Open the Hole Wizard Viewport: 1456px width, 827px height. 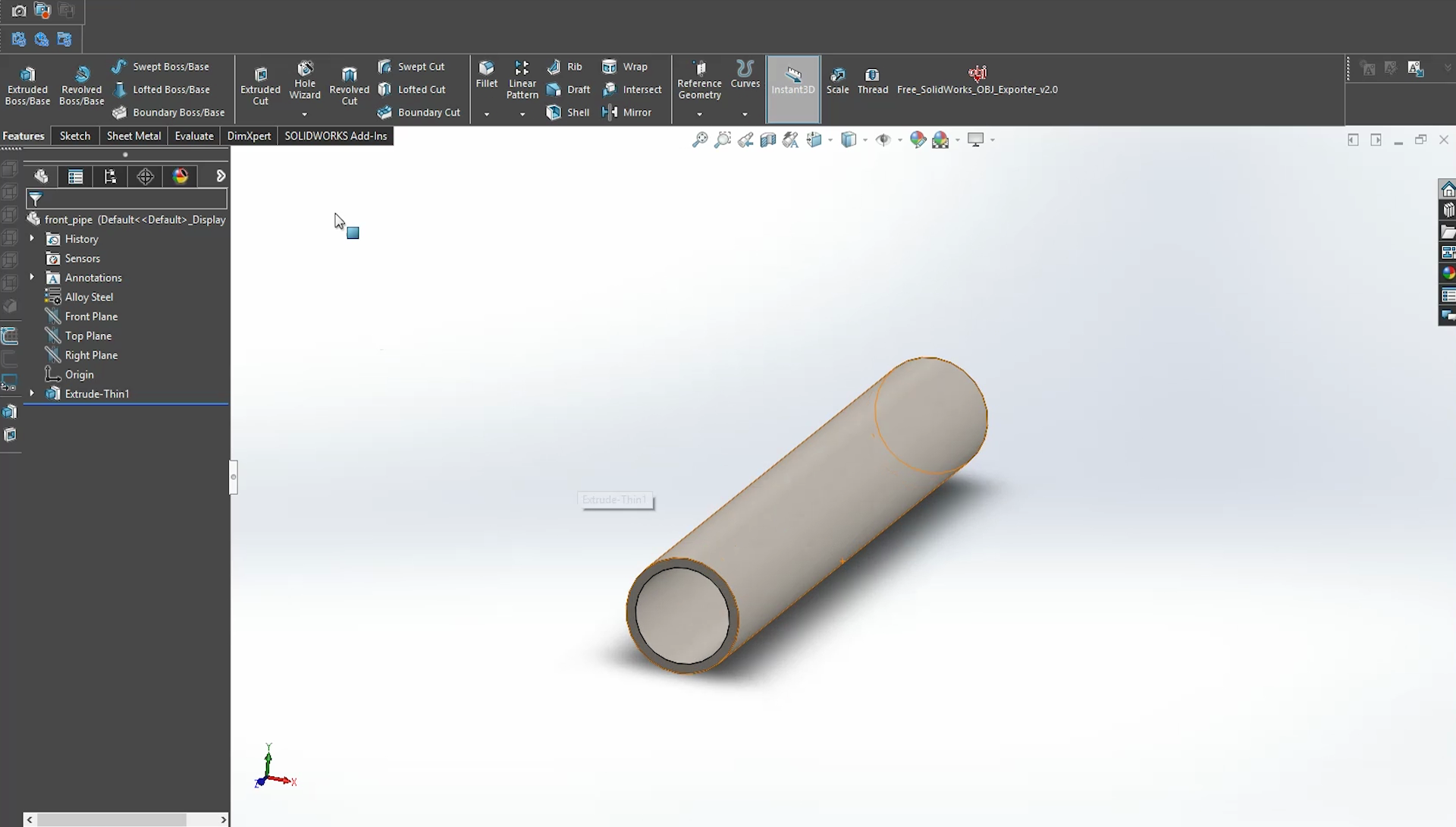tap(305, 80)
